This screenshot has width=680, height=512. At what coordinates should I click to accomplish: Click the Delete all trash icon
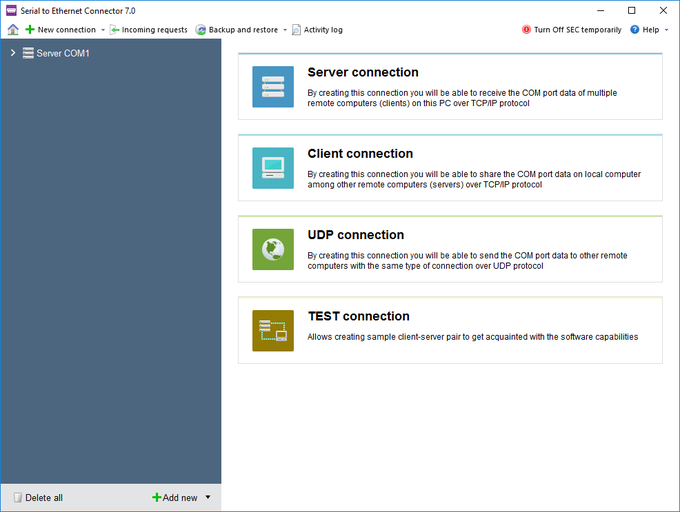pyautogui.click(x=17, y=497)
